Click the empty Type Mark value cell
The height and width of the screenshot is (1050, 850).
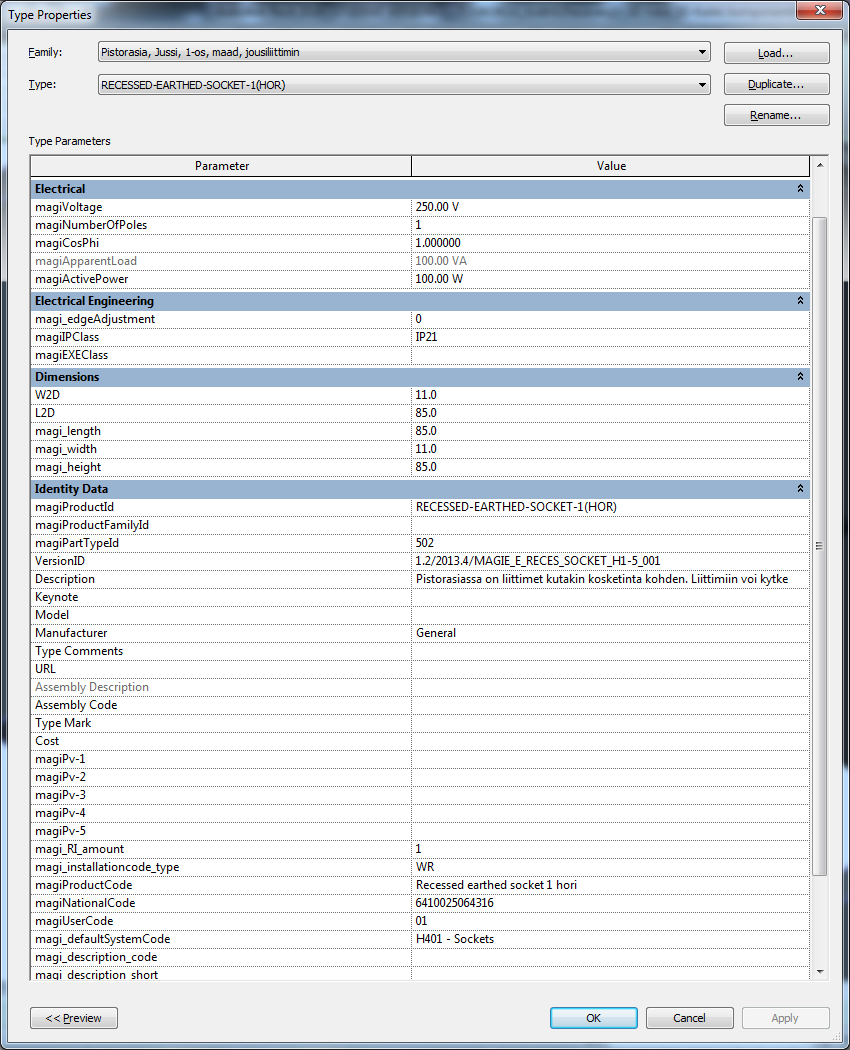610,723
